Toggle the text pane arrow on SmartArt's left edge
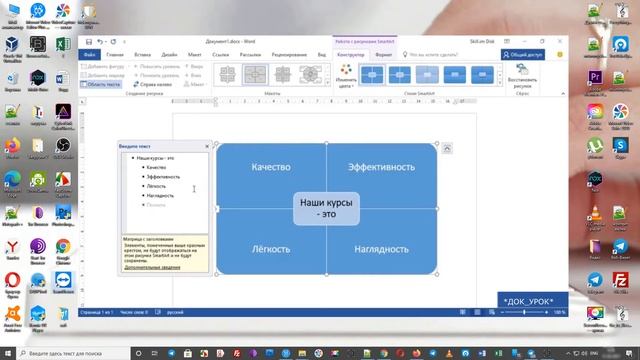Screen dimensions: 640x360 pyautogui.click(x=217, y=209)
